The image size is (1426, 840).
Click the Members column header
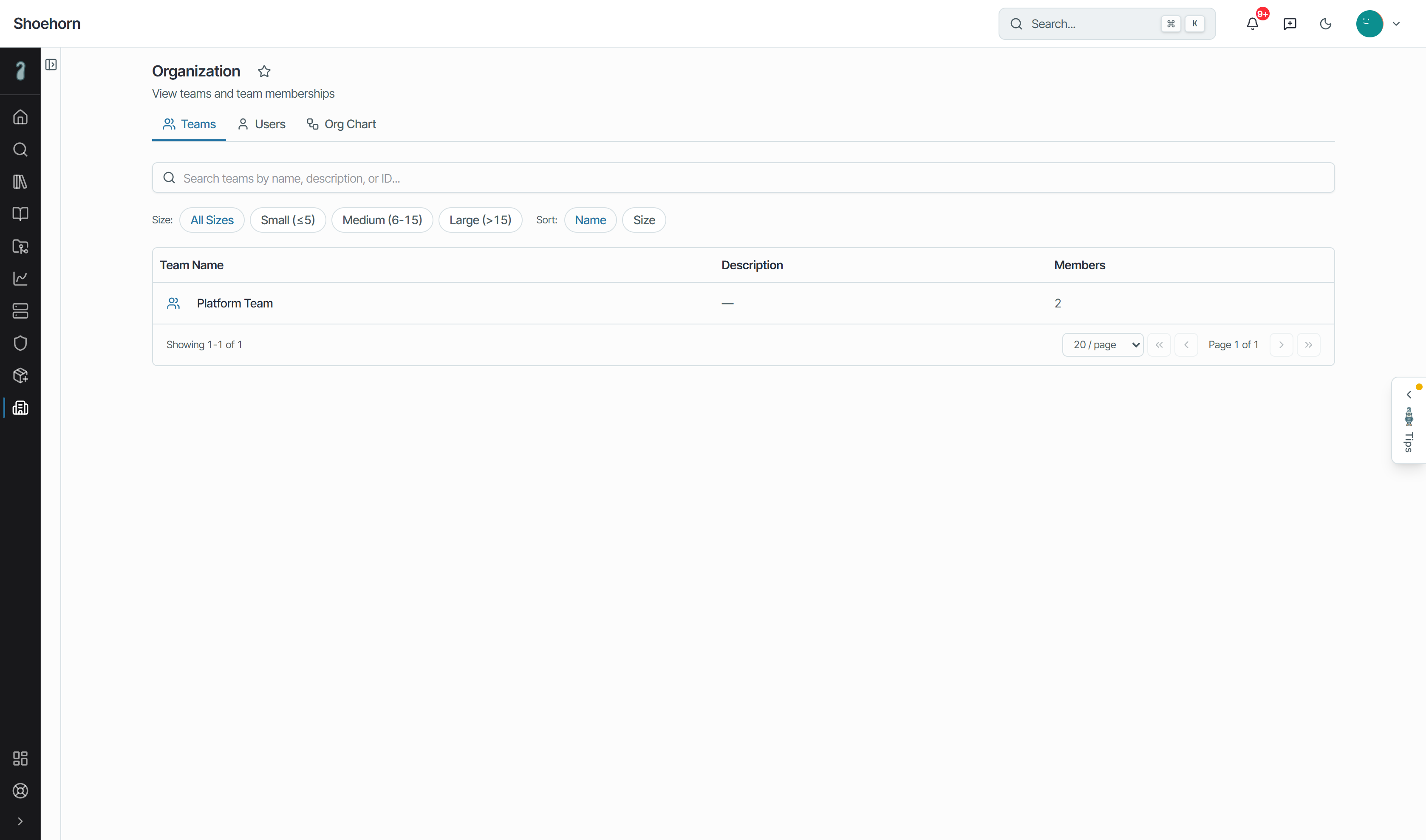point(1079,265)
